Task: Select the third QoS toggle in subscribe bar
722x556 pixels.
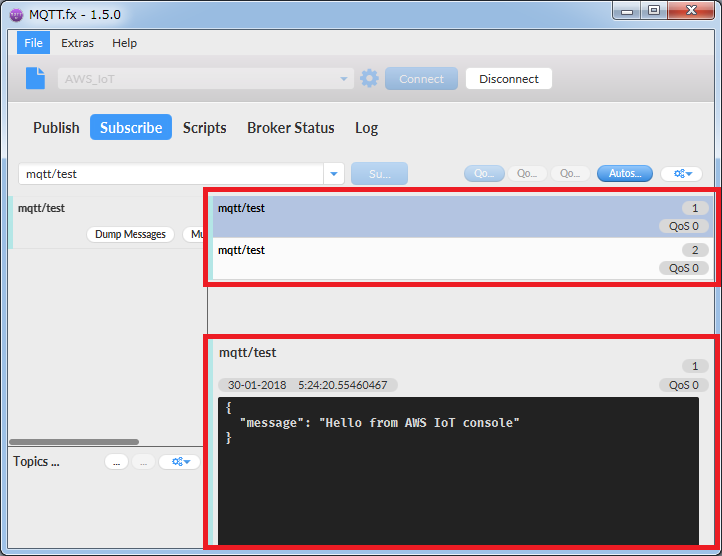Action: (569, 174)
